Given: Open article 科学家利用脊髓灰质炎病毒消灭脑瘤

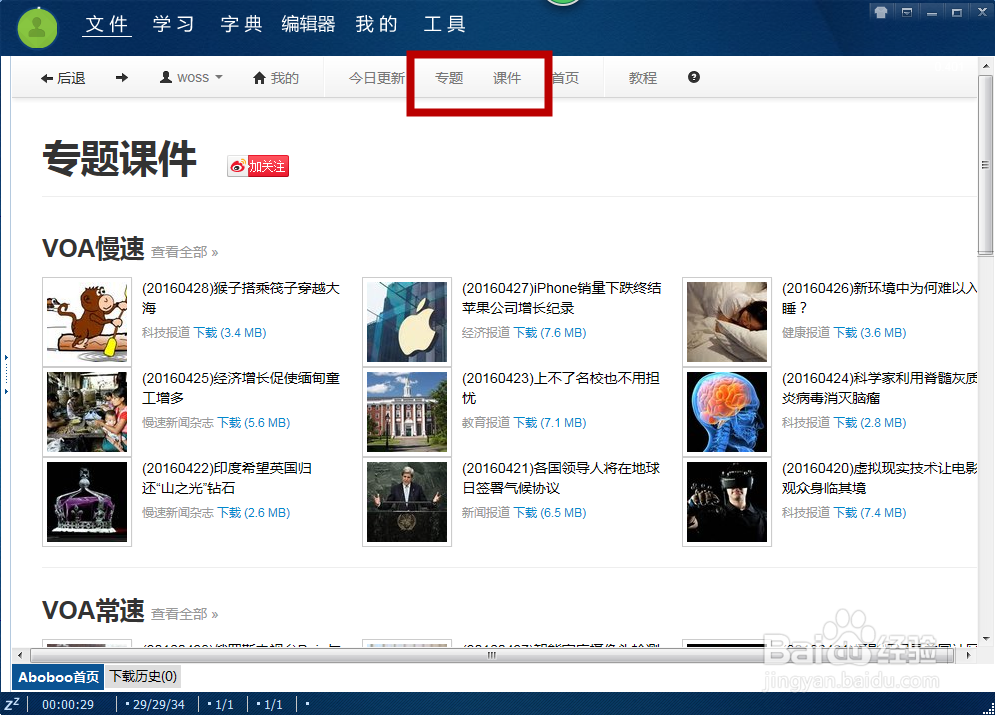Looking at the screenshot, I should (880, 388).
